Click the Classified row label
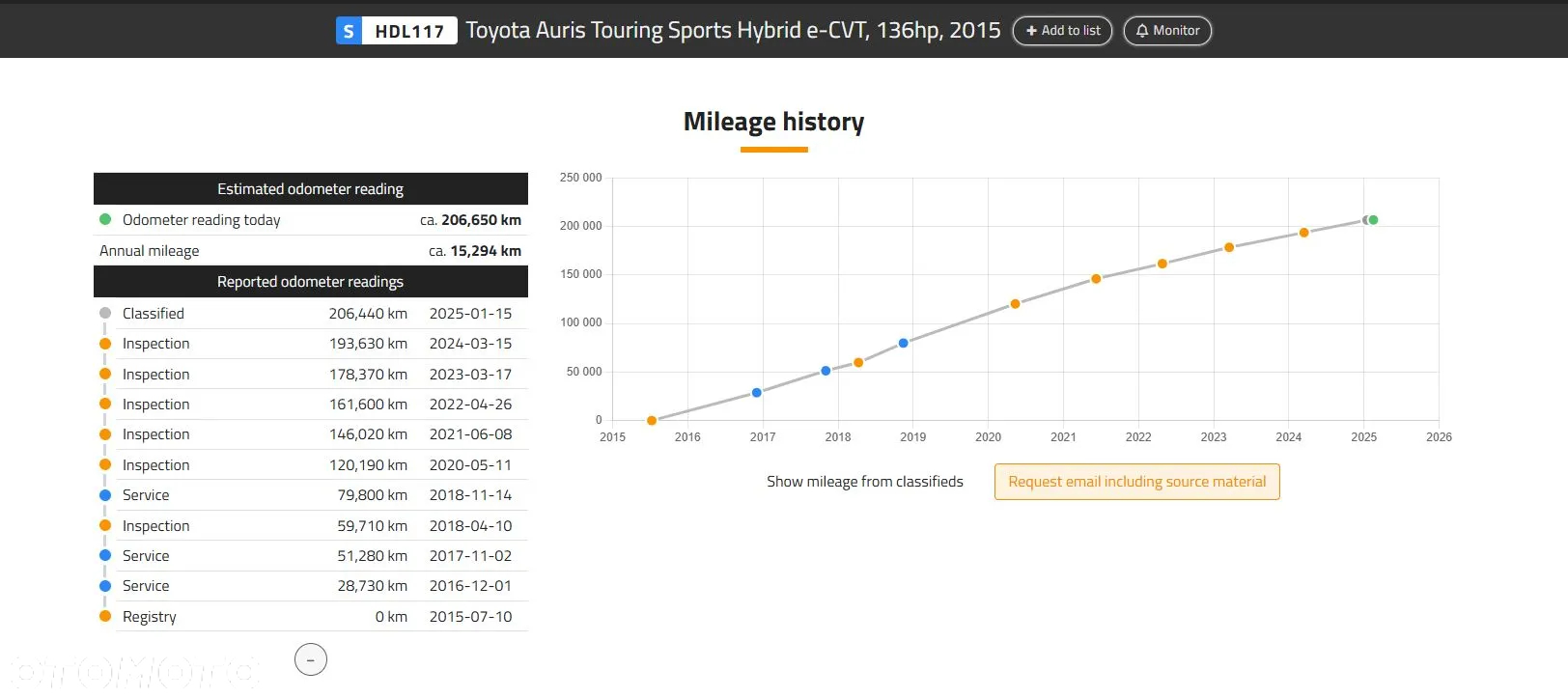The height and width of the screenshot is (698, 1568). [x=154, y=313]
